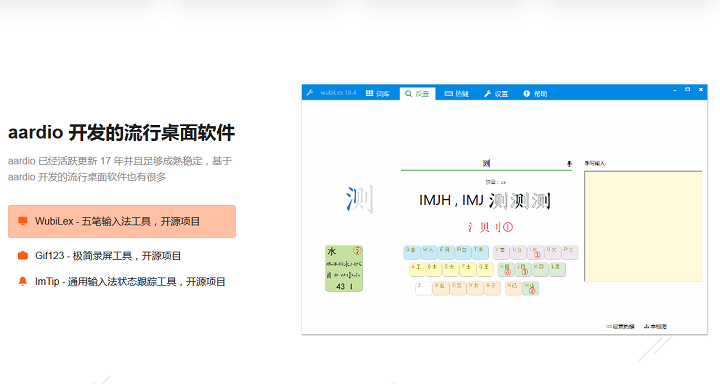Click the K口 key tile

coord(540,270)
